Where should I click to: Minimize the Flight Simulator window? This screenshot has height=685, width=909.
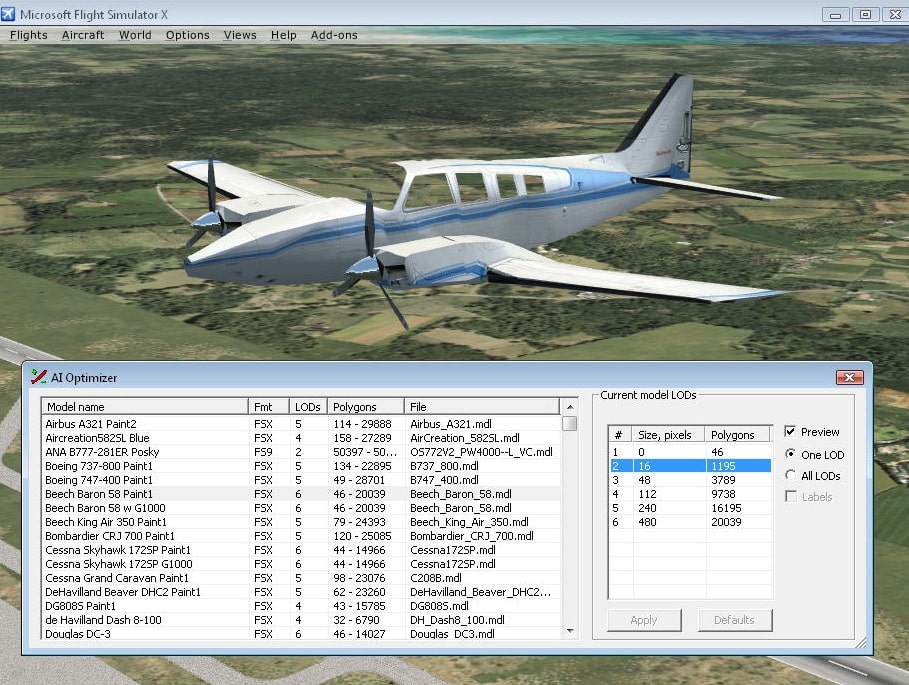click(837, 14)
